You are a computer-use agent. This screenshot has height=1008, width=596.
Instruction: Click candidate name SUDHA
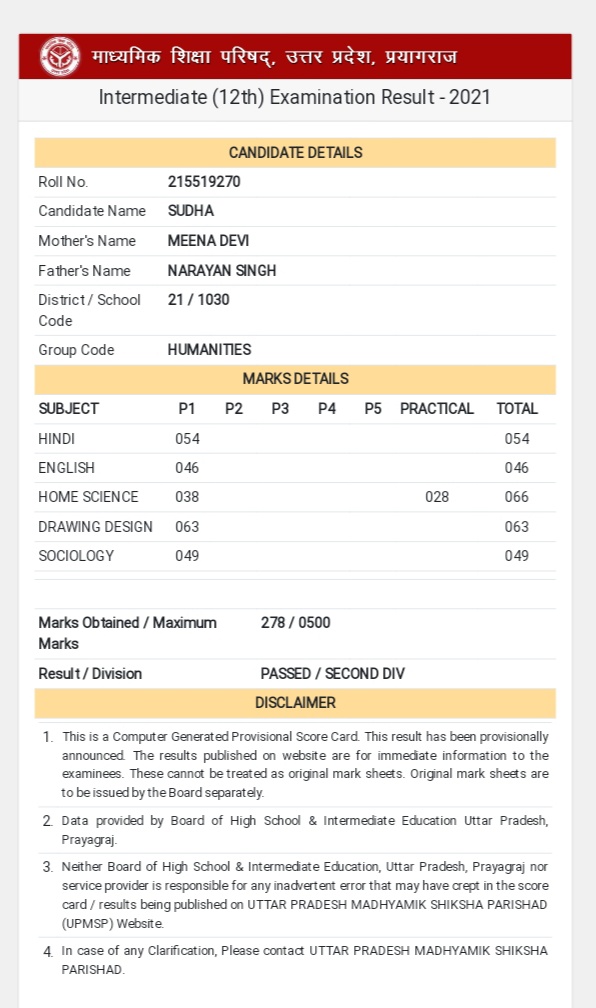pos(191,211)
